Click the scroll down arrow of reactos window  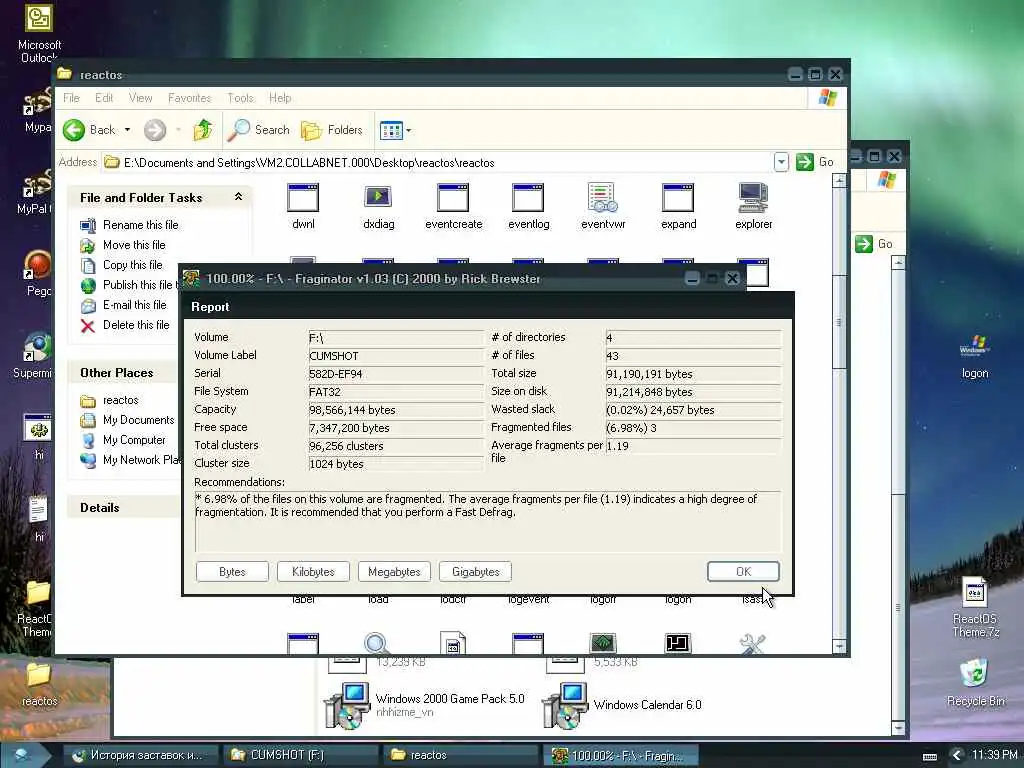click(x=839, y=647)
